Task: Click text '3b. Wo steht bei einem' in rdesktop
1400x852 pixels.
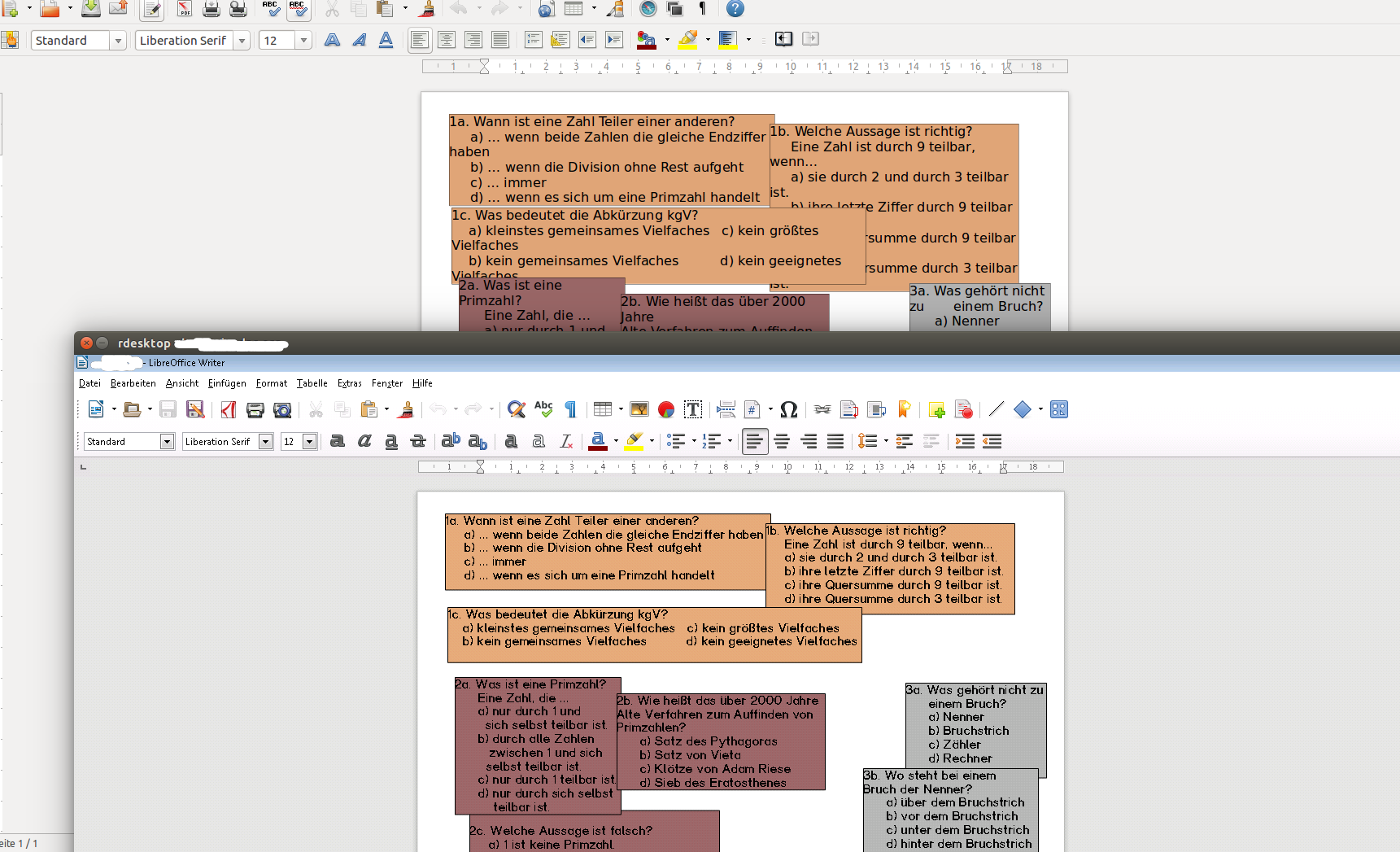Action: (929, 776)
